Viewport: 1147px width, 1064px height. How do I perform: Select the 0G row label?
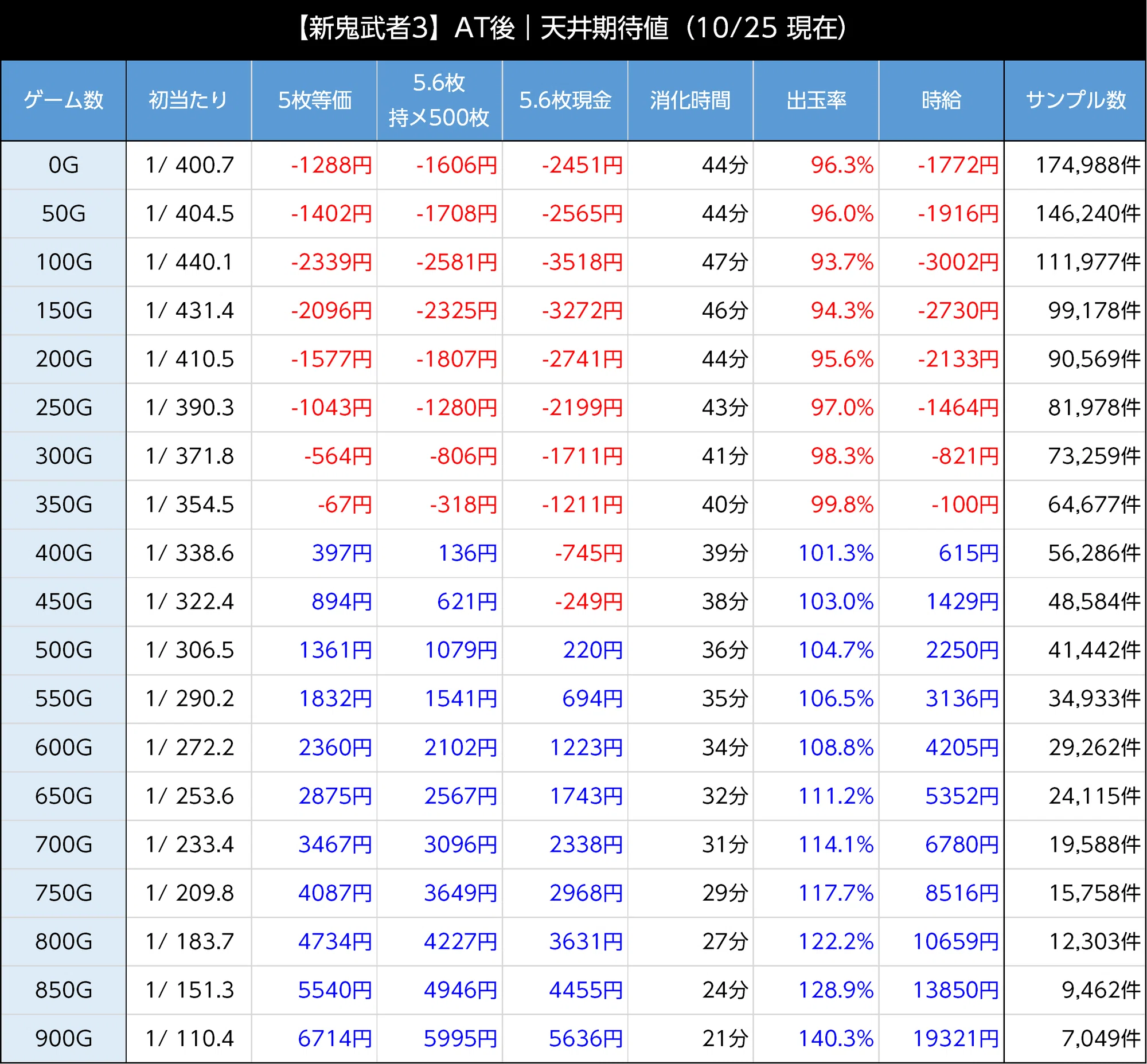coord(63,165)
